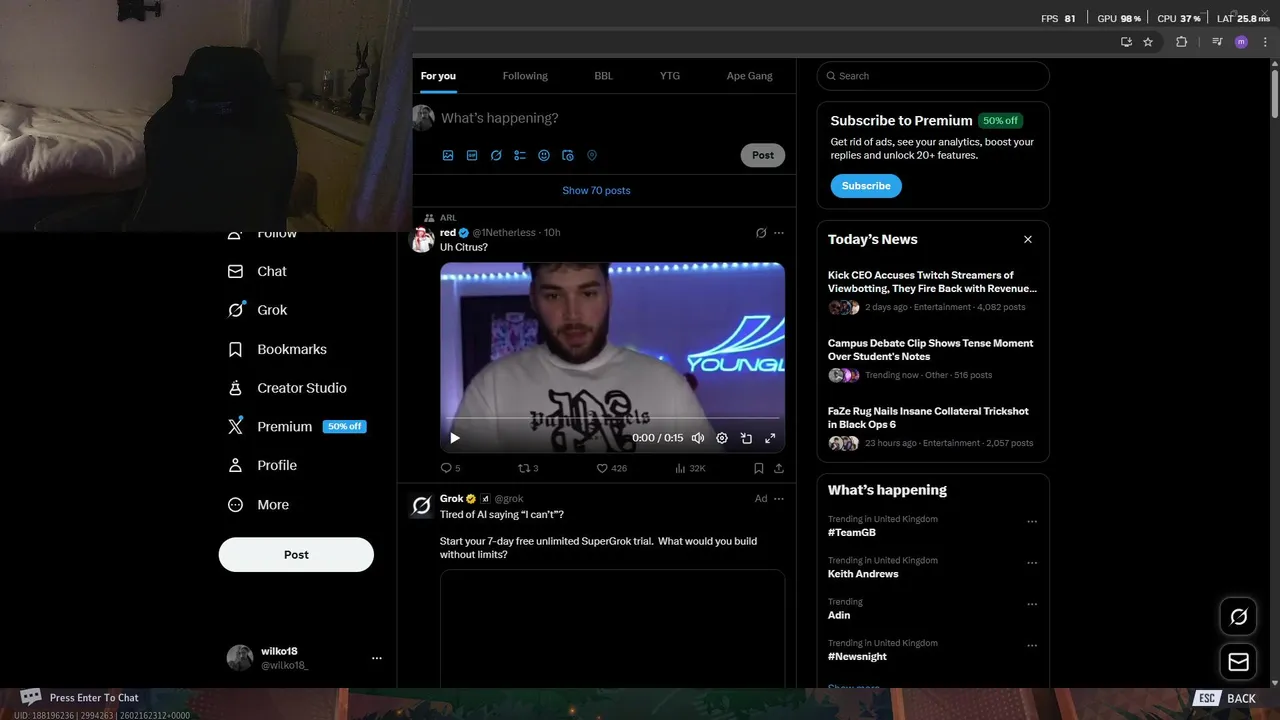Screen dimensions: 1280x720
Task: Open browser extensions puzzle icon
Action: coord(1182,42)
